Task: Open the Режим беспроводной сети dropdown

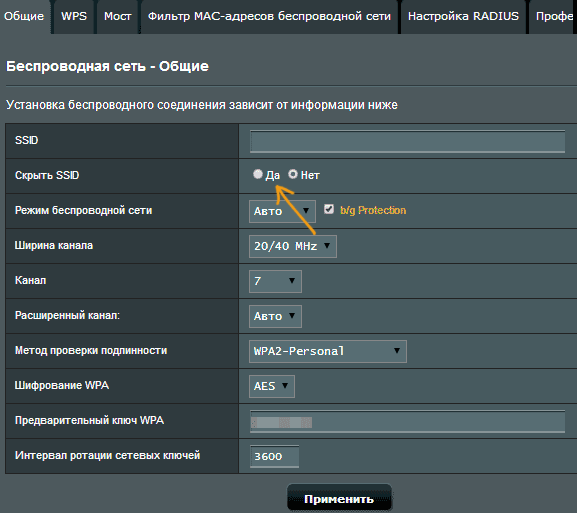Action: coord(282,211)
